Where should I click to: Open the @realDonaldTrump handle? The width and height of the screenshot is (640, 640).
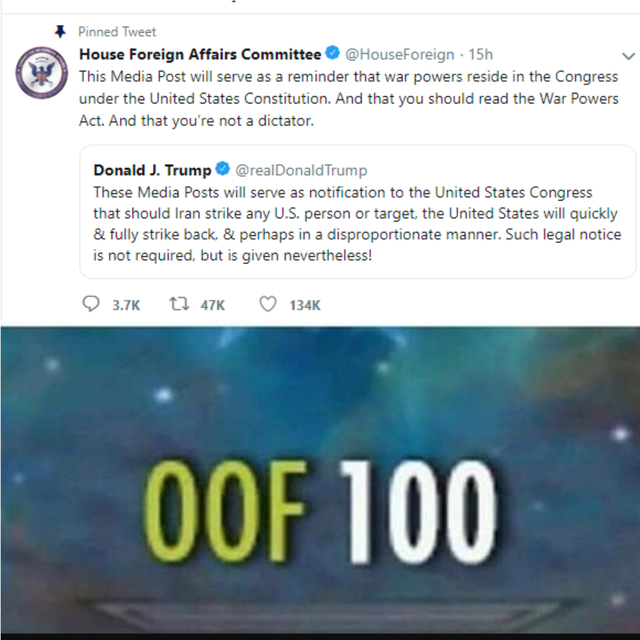tap(300, 170)
